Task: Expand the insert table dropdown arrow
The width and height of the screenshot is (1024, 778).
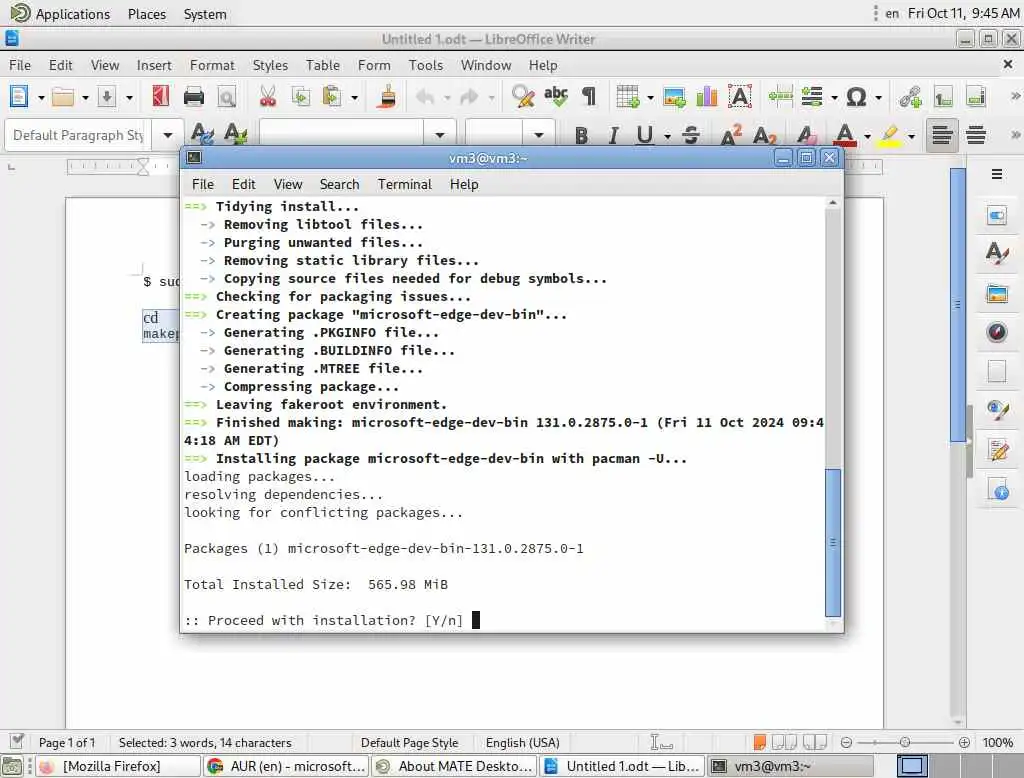Action: click(x=650, y=97)
